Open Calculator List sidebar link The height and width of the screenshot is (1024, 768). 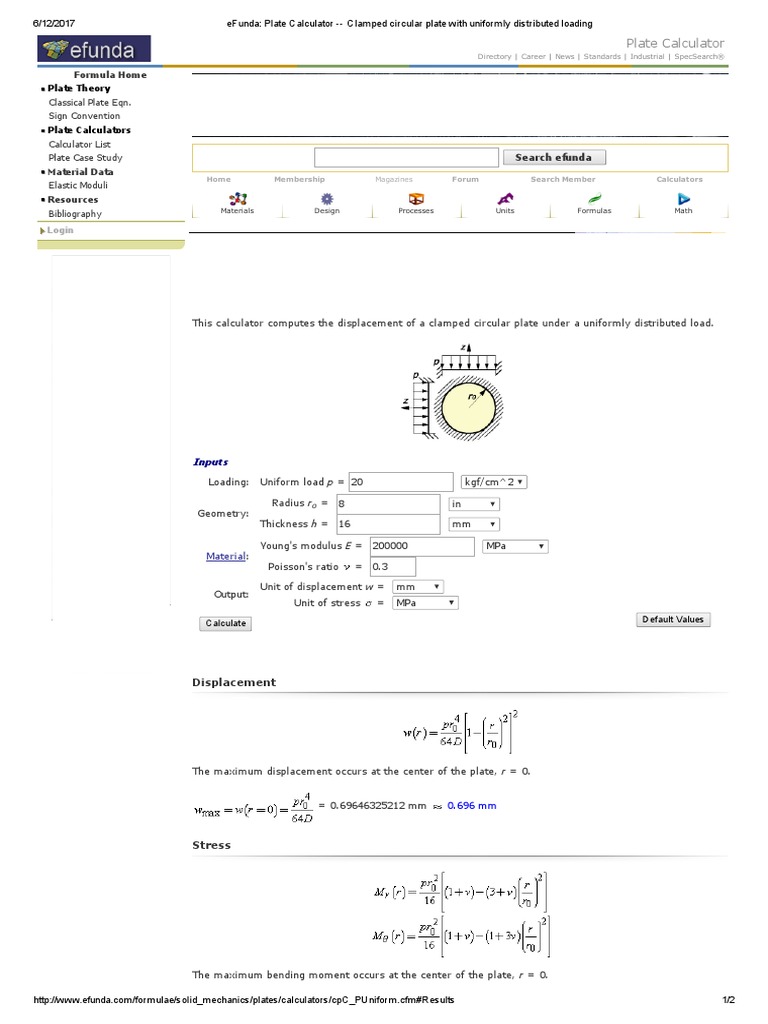80,144
